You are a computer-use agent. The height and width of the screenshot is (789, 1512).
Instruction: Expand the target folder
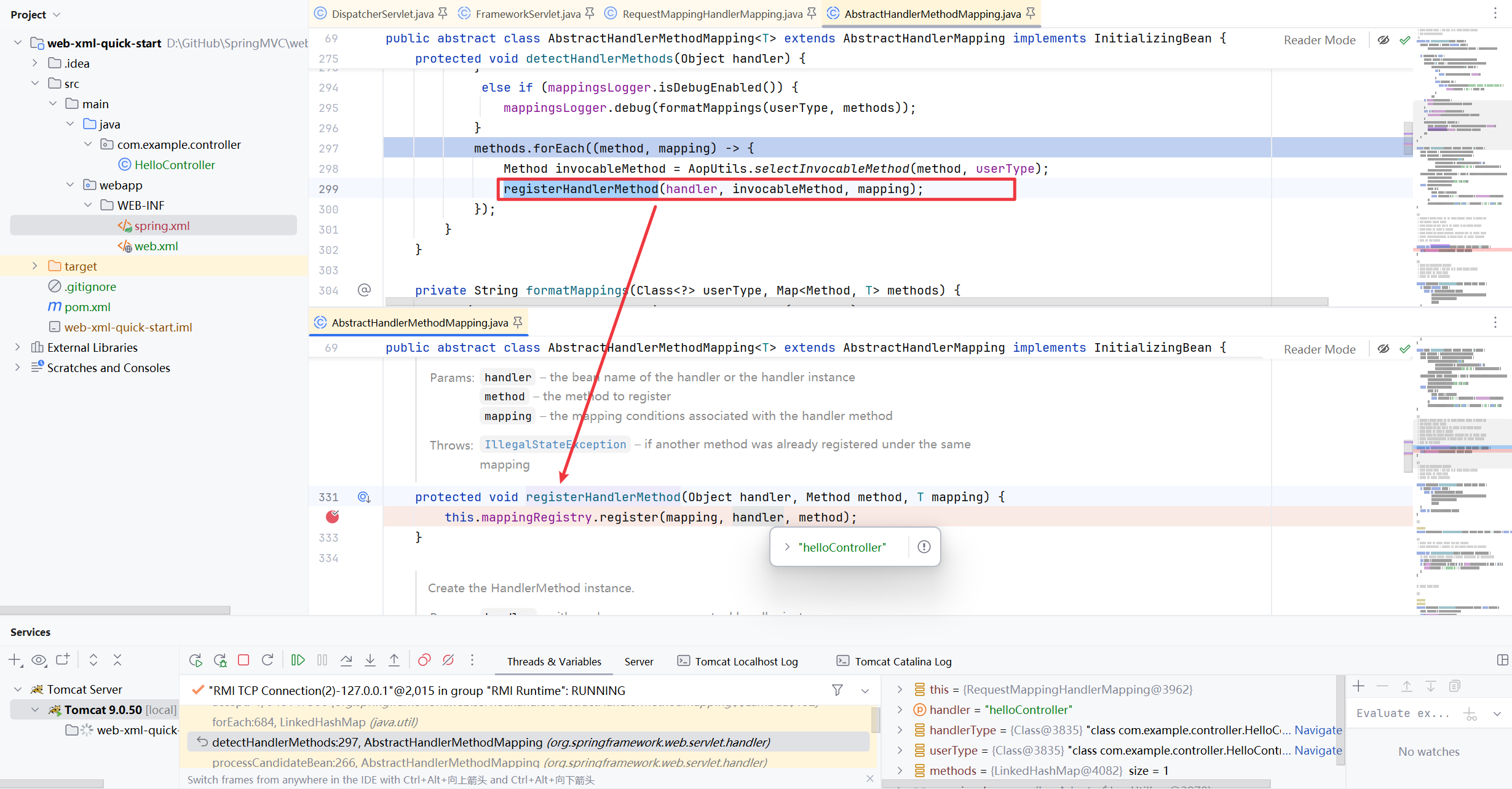point(35,266)
